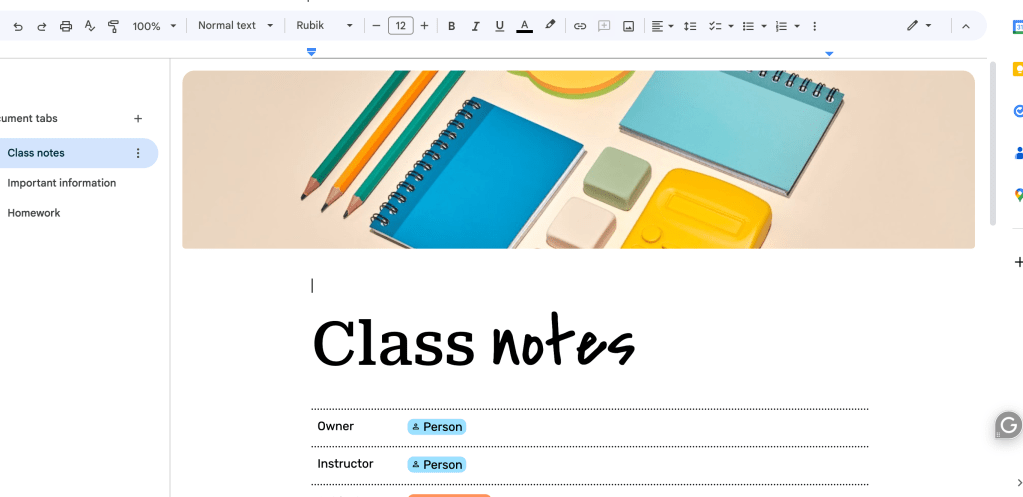Image resolution: width=1023 pixels, height=497 pixels.
Task: Click the Person chip next to Owner
Action: pyautogui.click(x=437, y=427)
